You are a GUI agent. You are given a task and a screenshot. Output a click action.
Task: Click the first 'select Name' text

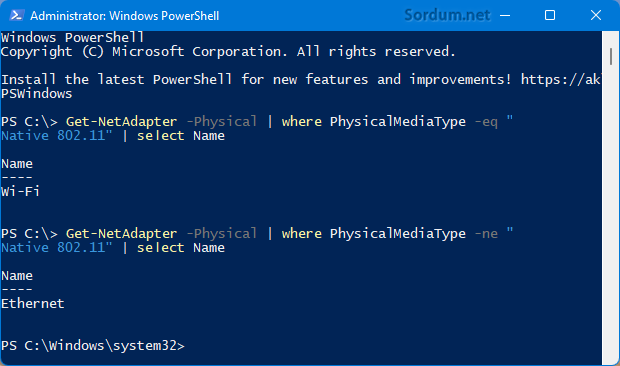tap(181, 136)
